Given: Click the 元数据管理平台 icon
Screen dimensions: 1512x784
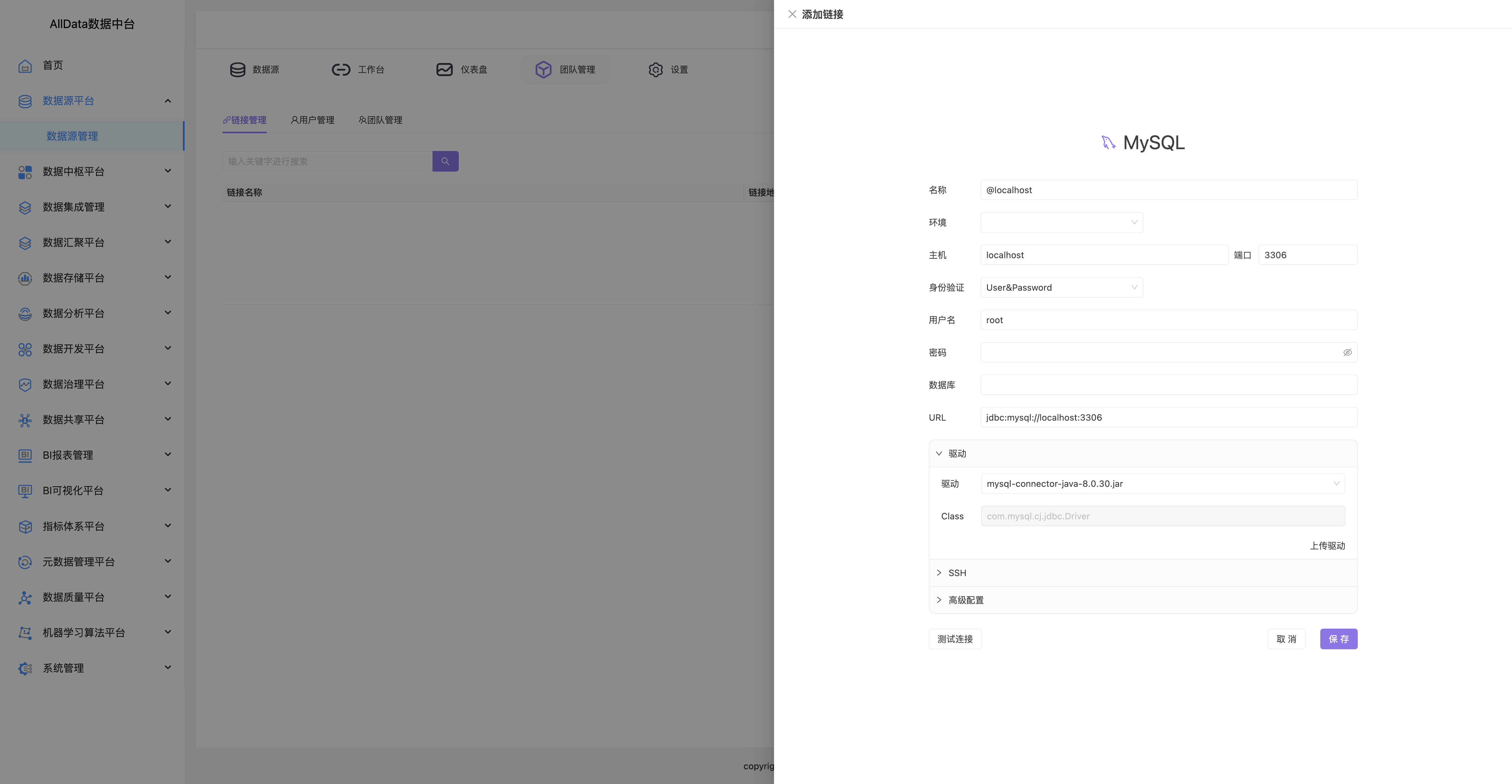Looking at the screenshot, I should click(25, 562).
